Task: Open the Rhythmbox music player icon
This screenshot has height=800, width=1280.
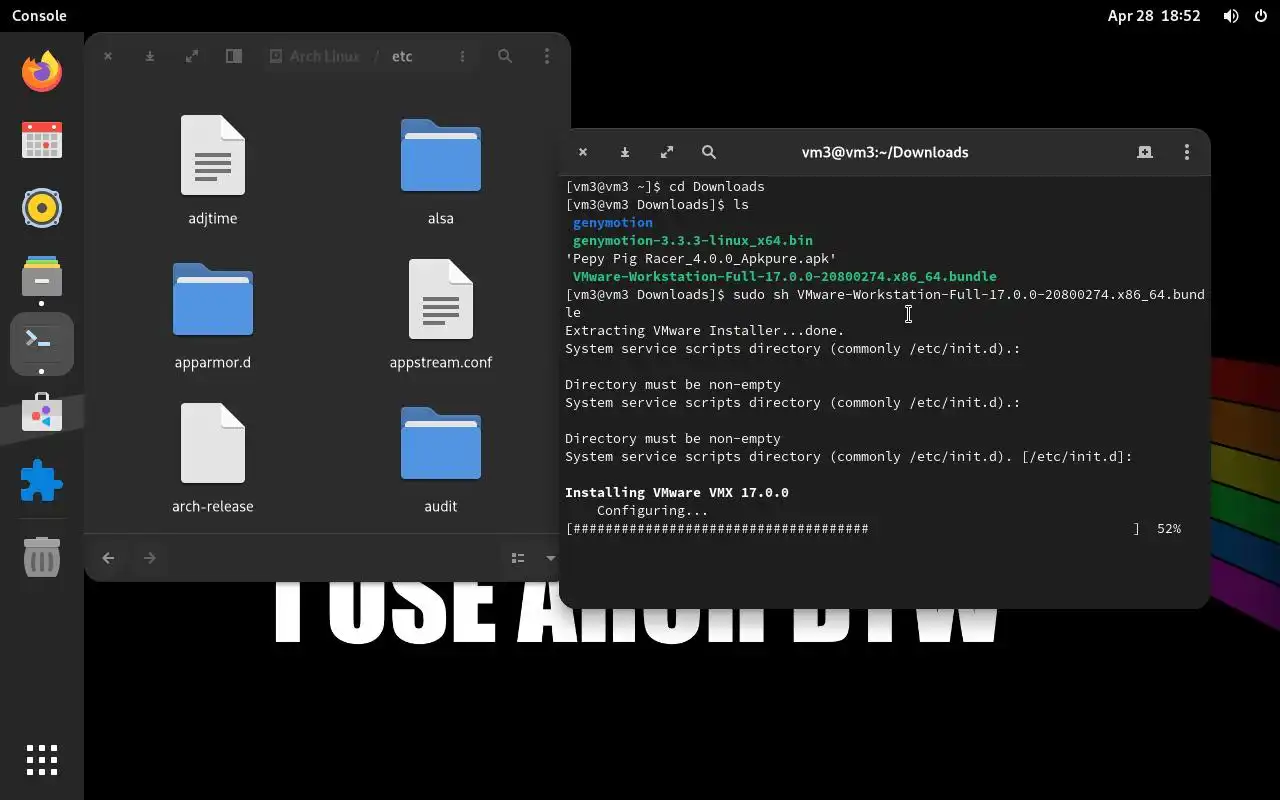Action: coord(42,208)
